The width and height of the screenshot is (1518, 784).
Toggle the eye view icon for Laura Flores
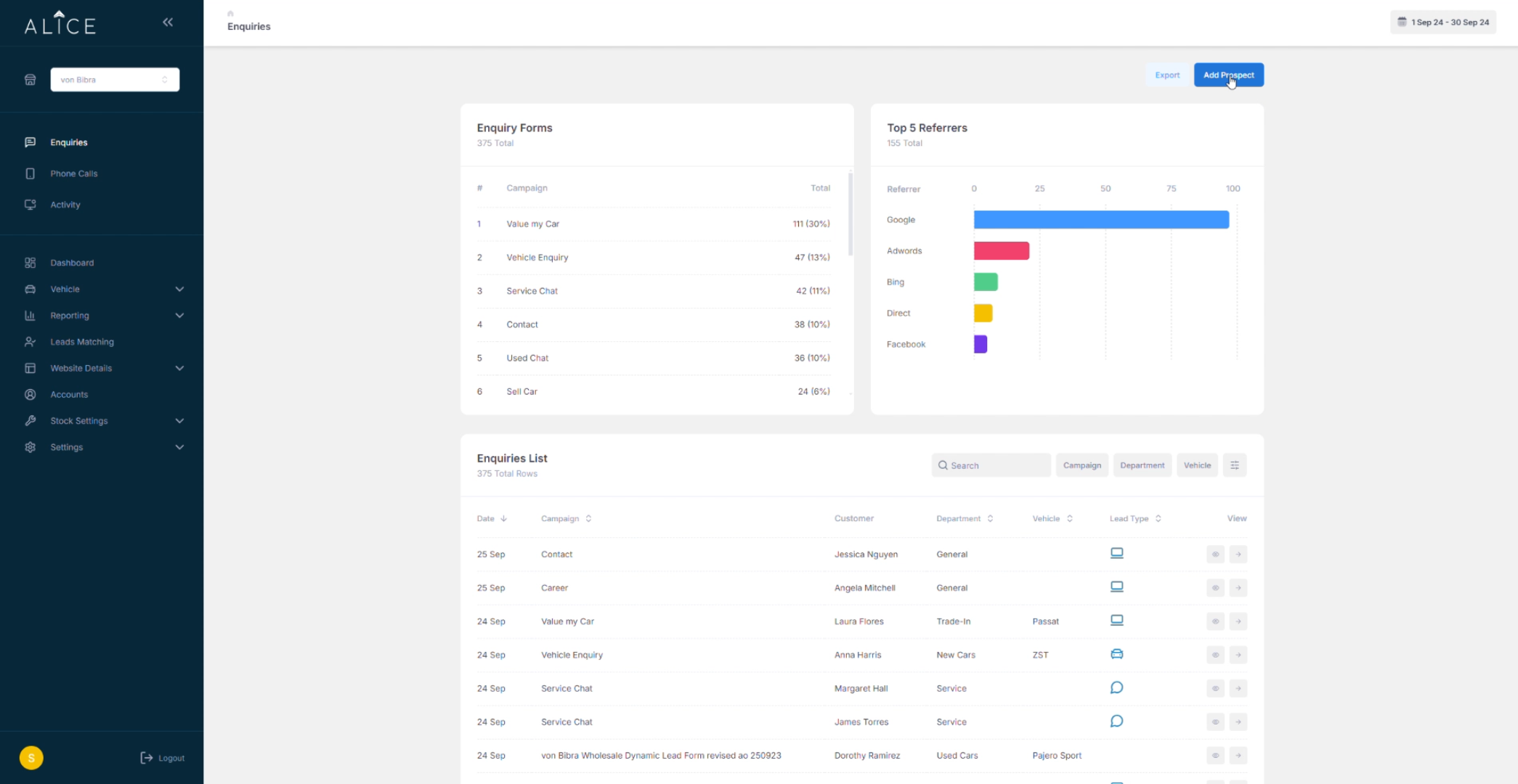point(1215,621)
